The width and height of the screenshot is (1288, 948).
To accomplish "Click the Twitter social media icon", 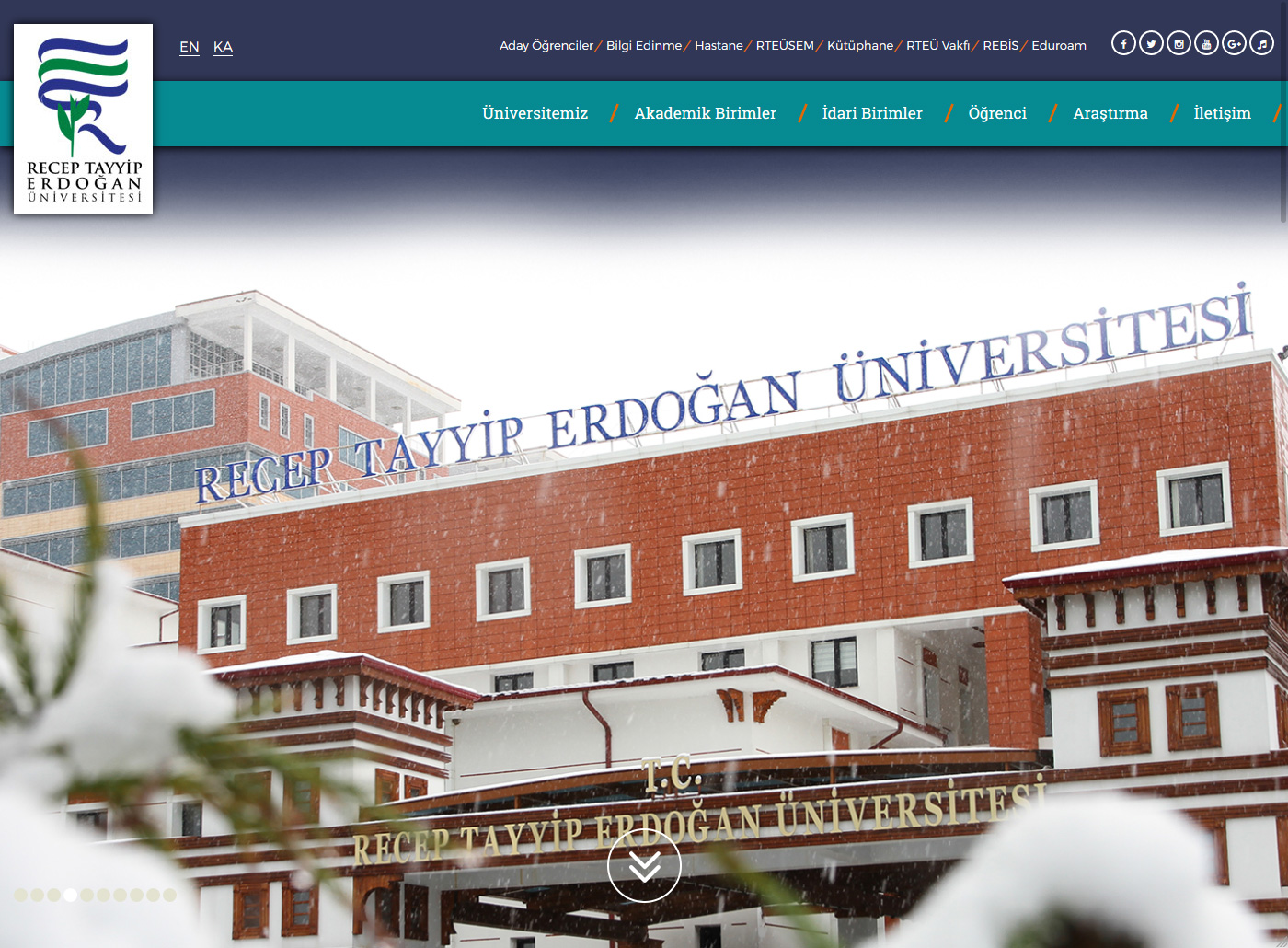I will 1151,42.
